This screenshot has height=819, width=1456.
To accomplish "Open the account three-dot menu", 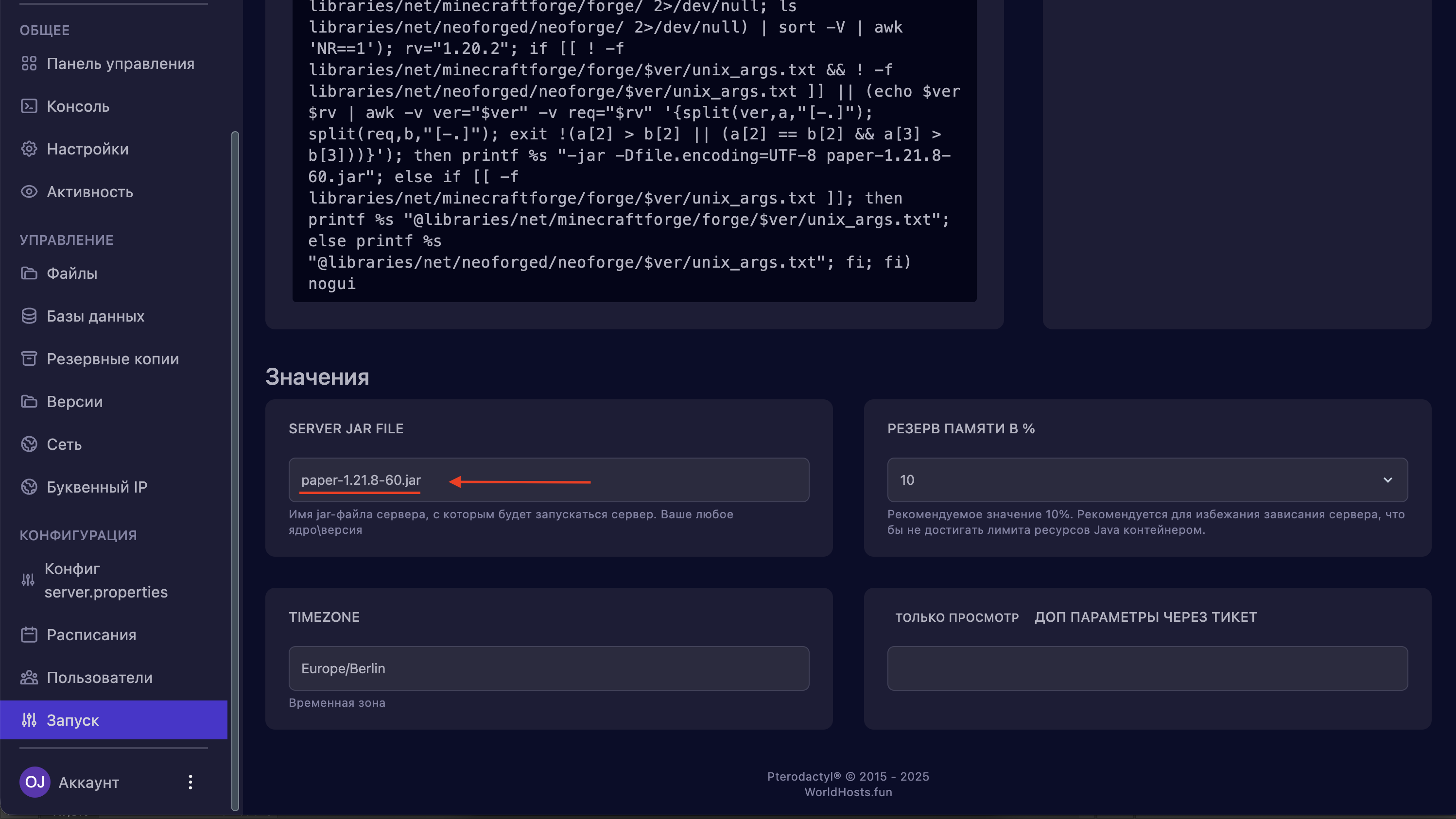I will [x=191, y=782].
